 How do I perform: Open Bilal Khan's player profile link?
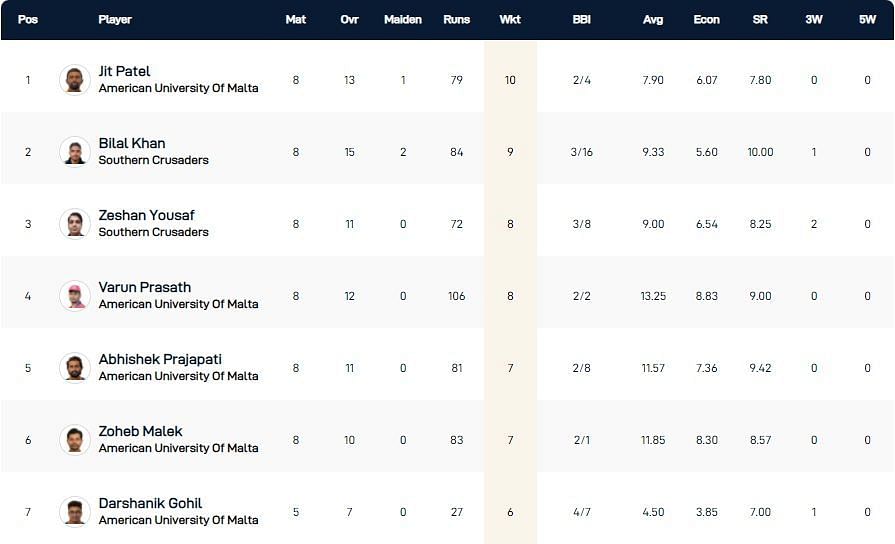tap(132, 143)
